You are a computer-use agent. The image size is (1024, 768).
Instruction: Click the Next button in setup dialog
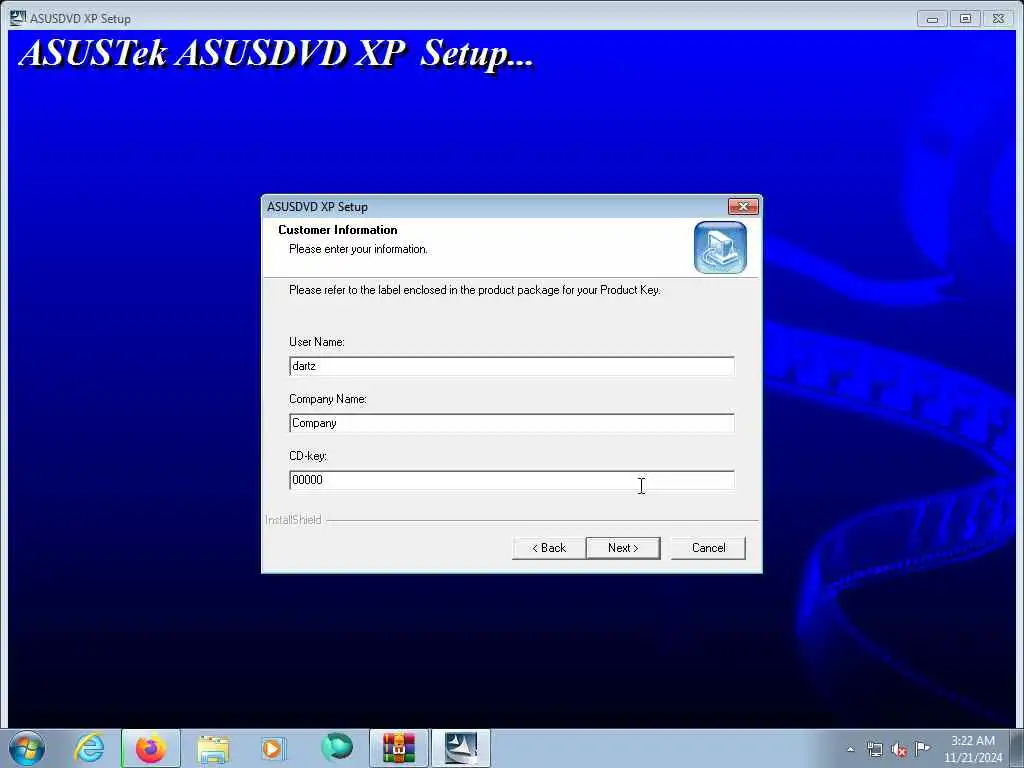[x=623, y=548]
